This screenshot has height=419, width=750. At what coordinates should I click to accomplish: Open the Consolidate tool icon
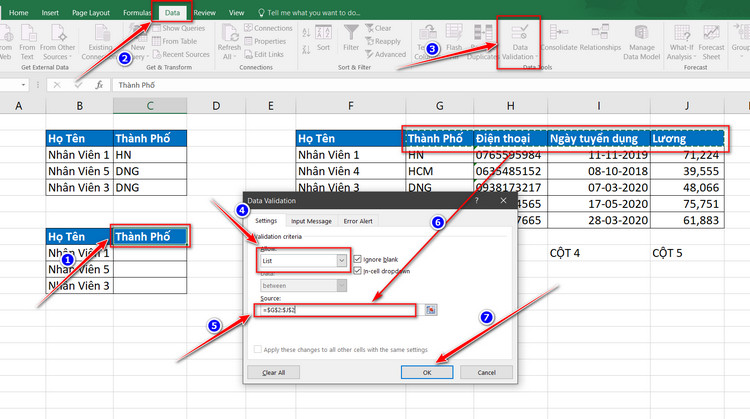[558, 32]
